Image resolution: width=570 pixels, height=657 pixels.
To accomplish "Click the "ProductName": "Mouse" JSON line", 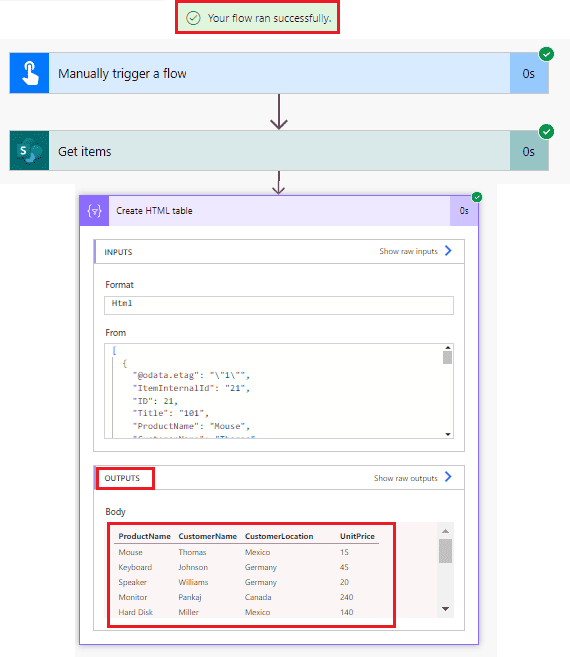I will point(191,426).
